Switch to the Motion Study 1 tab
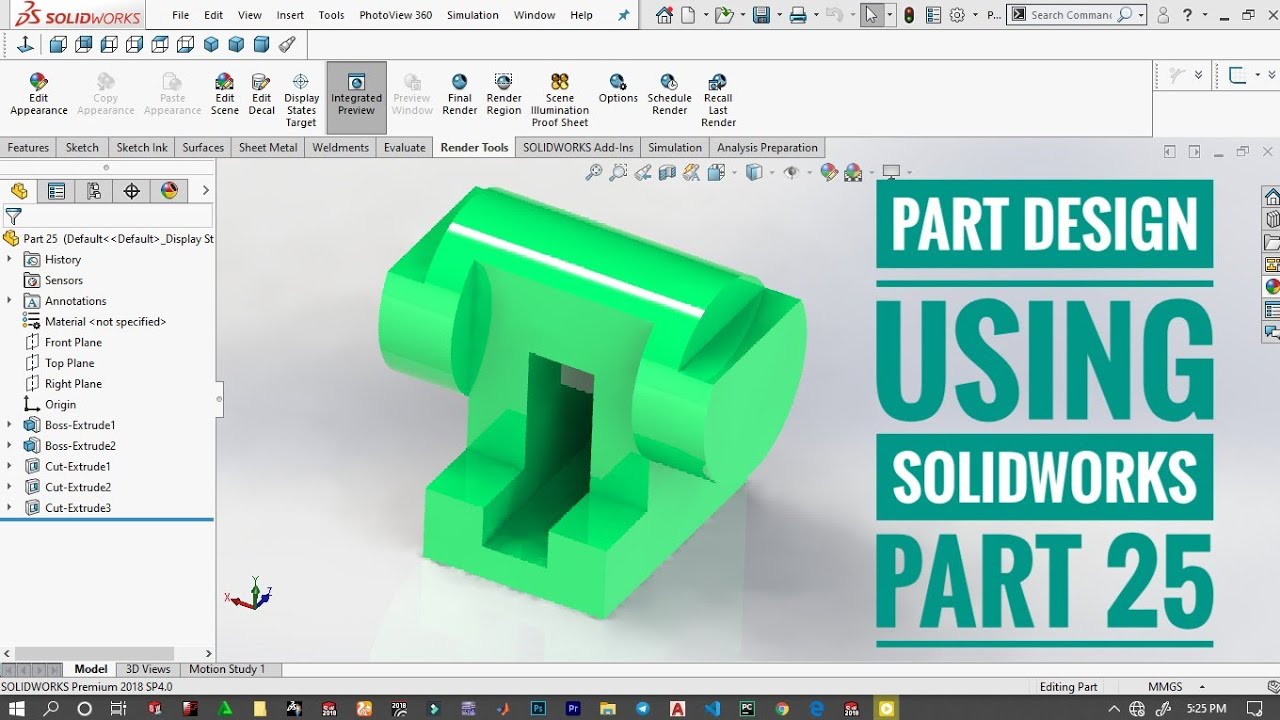The height and width of the screenshot is (720, 1280). (227, 669)
